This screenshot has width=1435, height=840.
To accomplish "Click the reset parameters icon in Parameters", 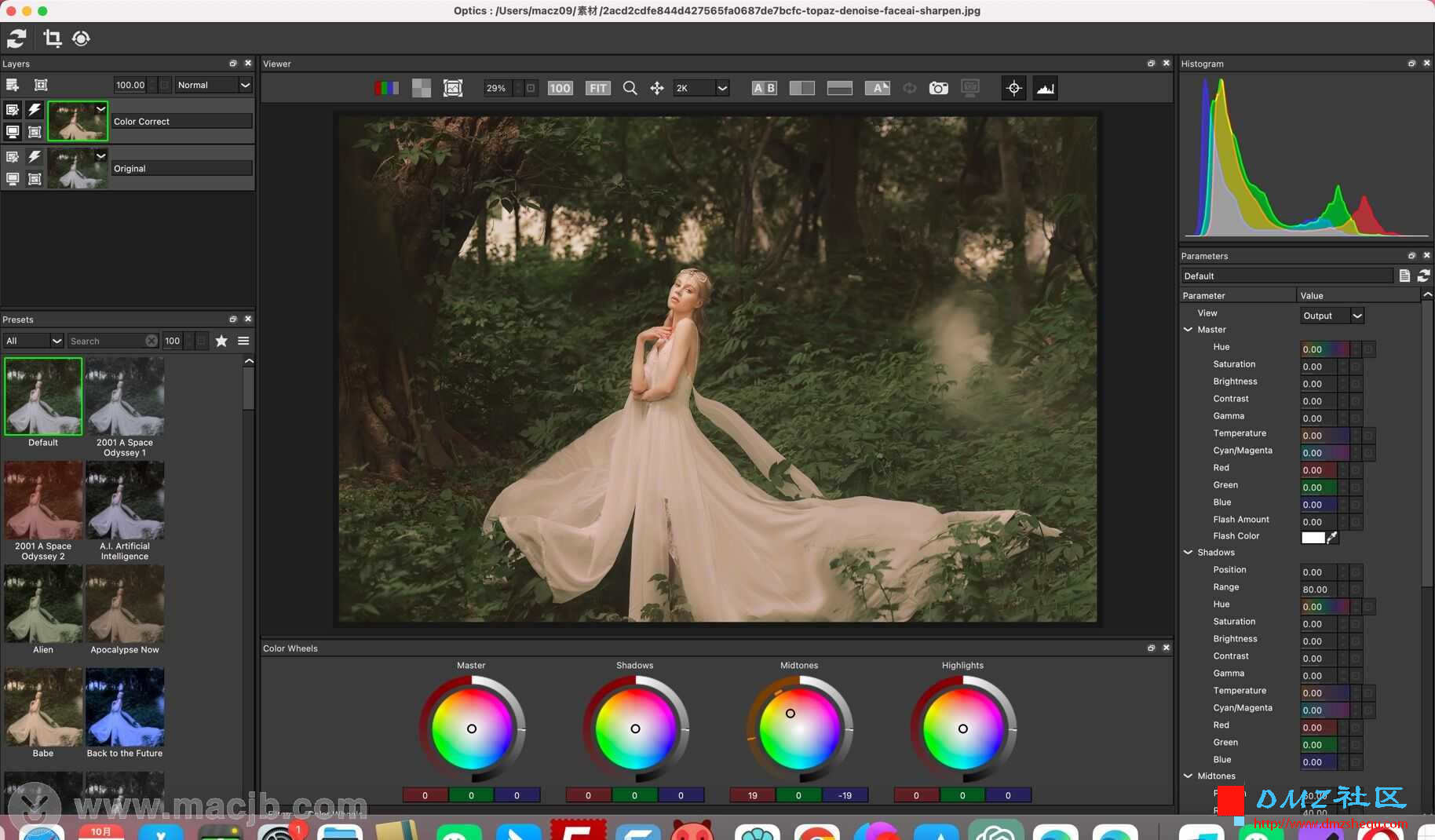I will 1423,276.
